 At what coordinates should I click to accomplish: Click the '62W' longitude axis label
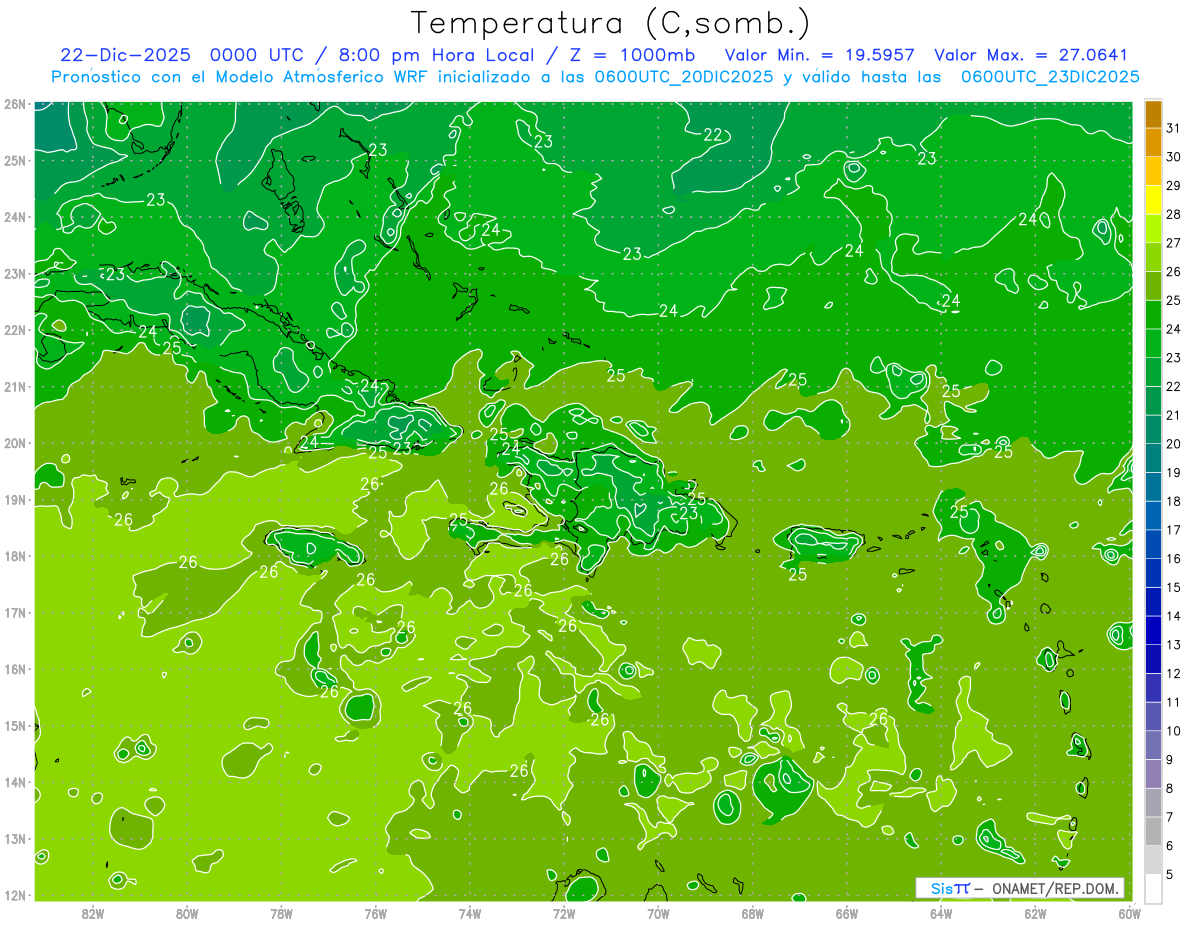(x=1035, y=913)
